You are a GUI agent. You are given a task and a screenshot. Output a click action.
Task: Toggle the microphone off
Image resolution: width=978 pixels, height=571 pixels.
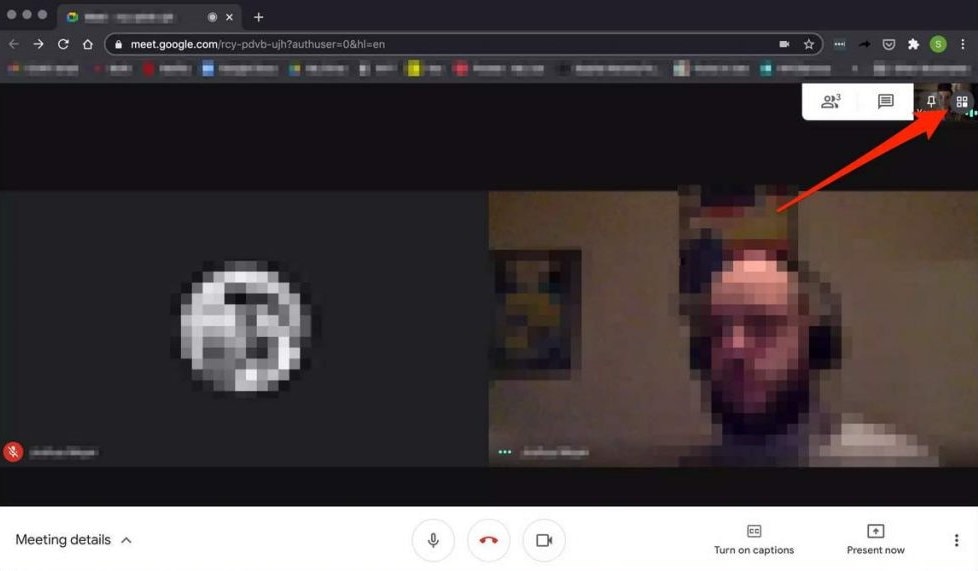coord(433,540)
